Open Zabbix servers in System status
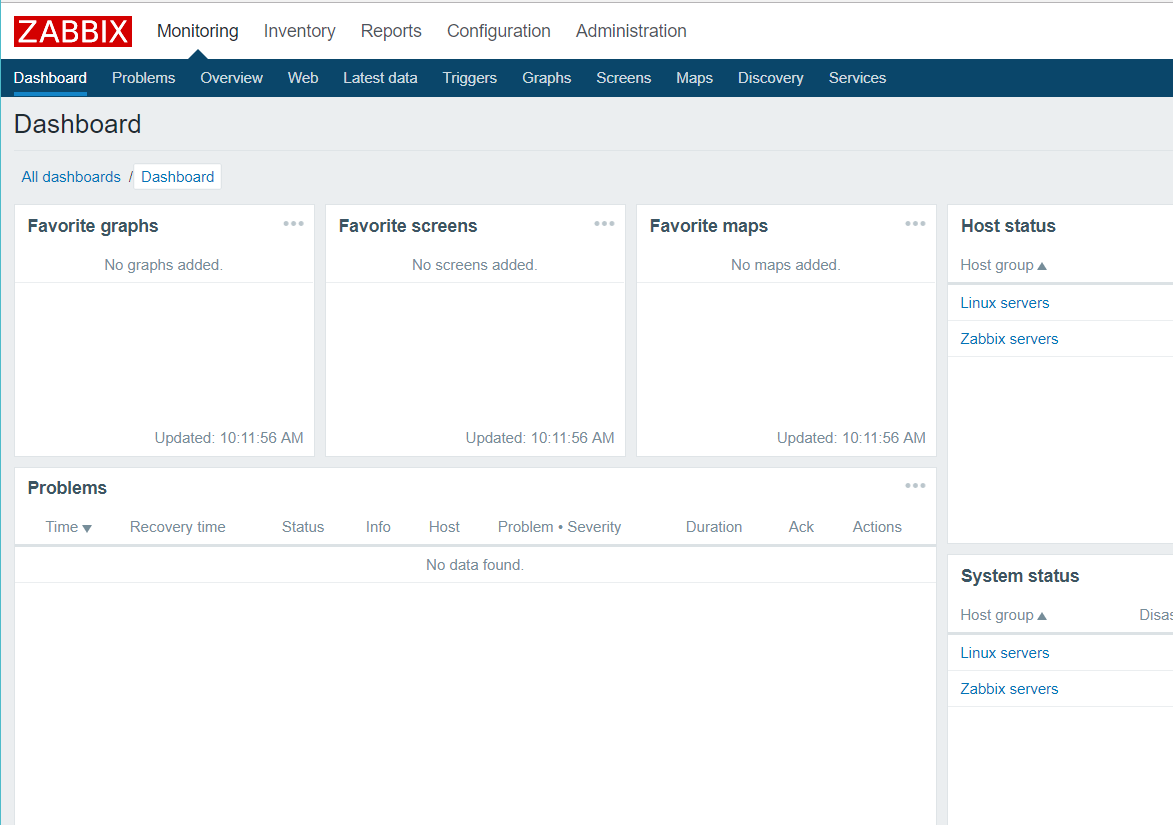Viewport: 1173px width, 825px height. tap(1009, 689)
